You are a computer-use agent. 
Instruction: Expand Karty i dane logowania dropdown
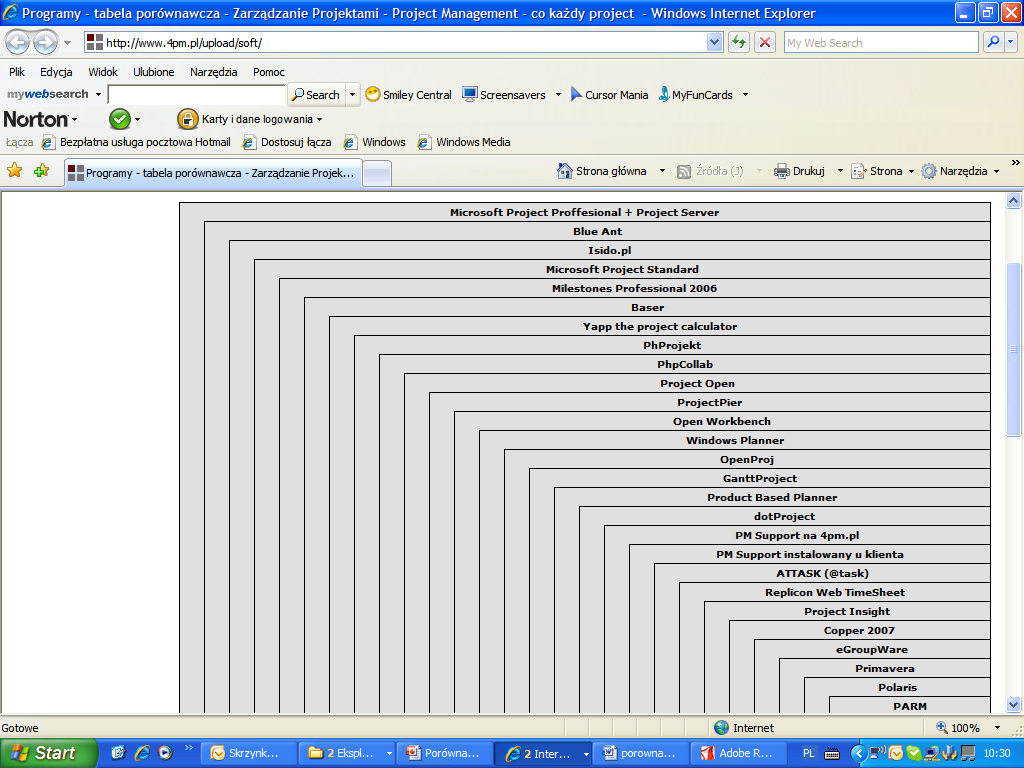pyautogui.click(x=319, y=120)
